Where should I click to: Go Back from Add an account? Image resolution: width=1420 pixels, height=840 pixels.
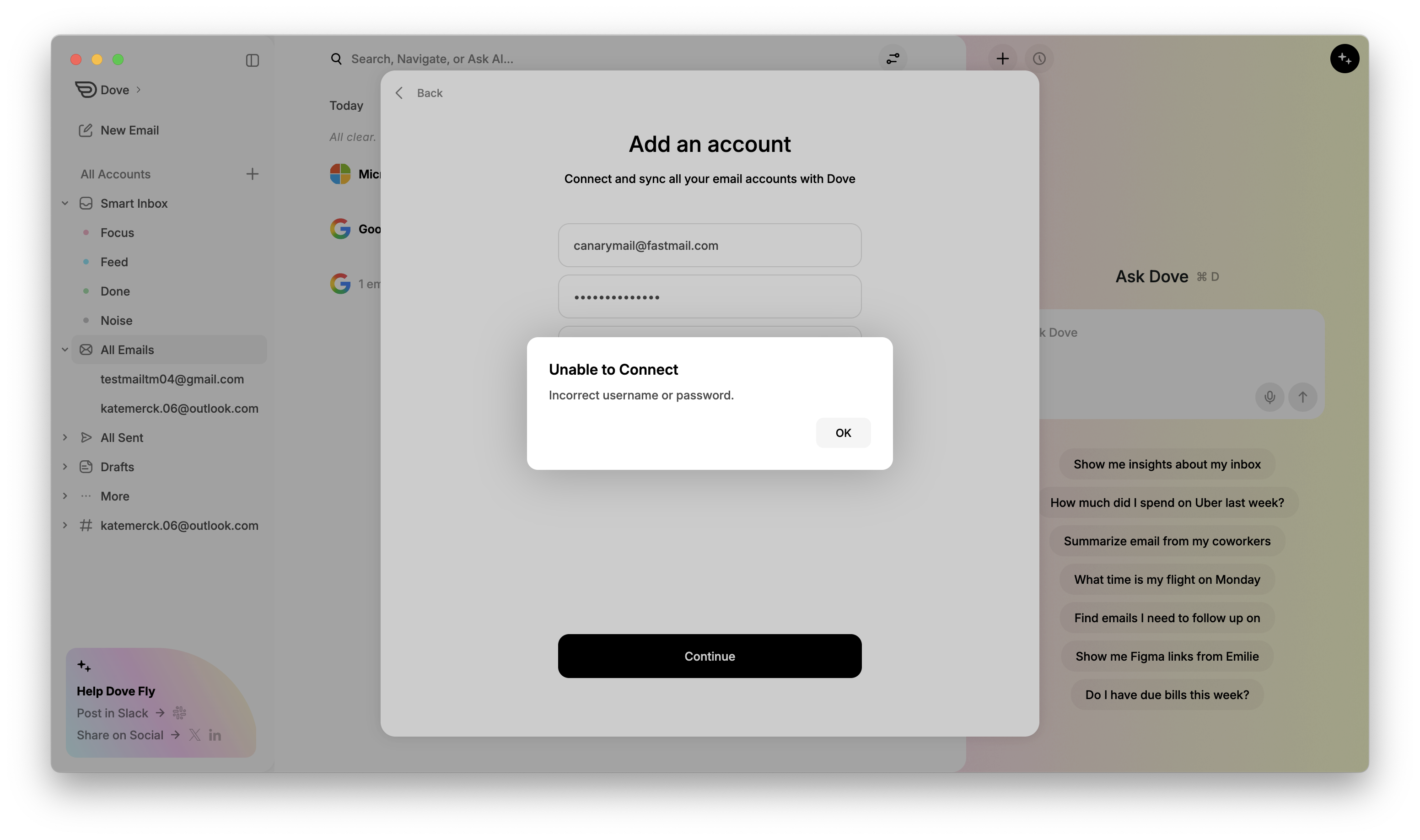419,93
